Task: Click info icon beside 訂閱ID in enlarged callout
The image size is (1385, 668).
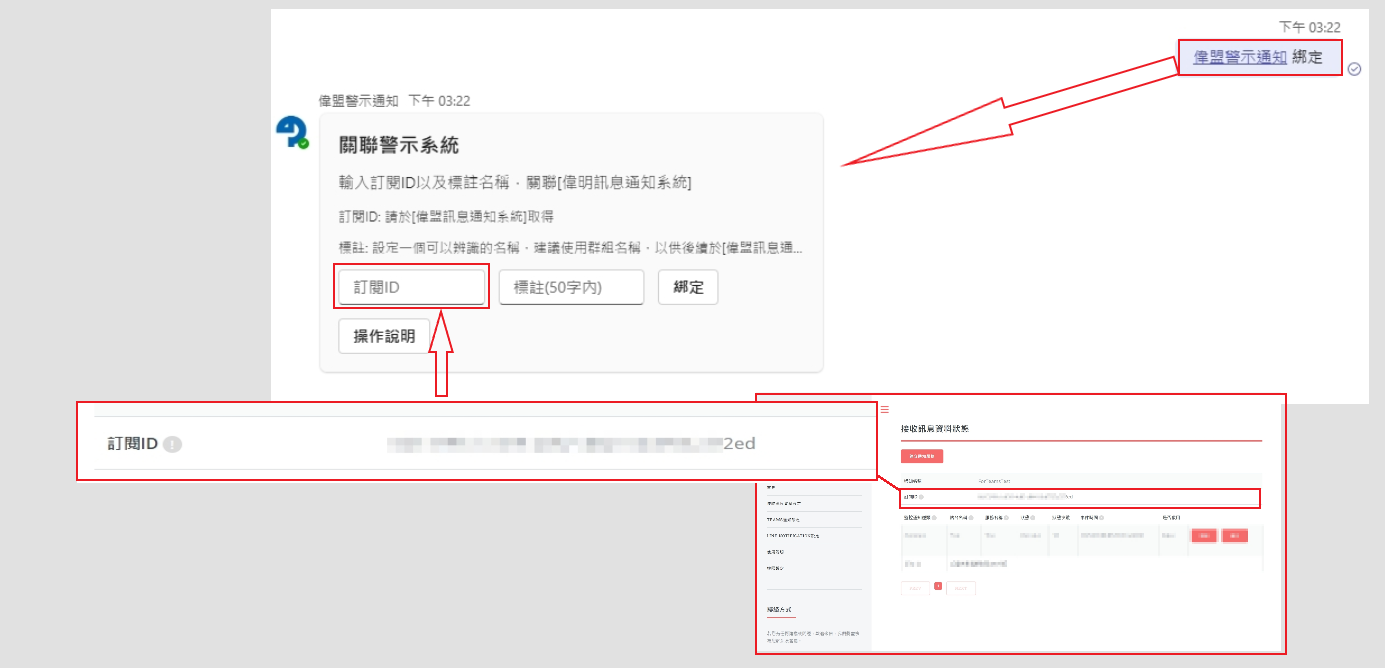Action: 172,444
